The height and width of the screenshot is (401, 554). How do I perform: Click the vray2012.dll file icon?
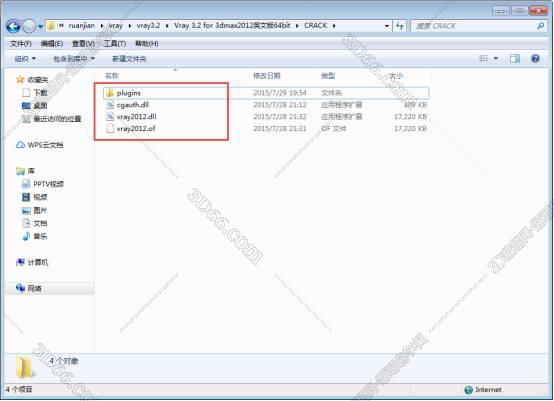(110, 117)
